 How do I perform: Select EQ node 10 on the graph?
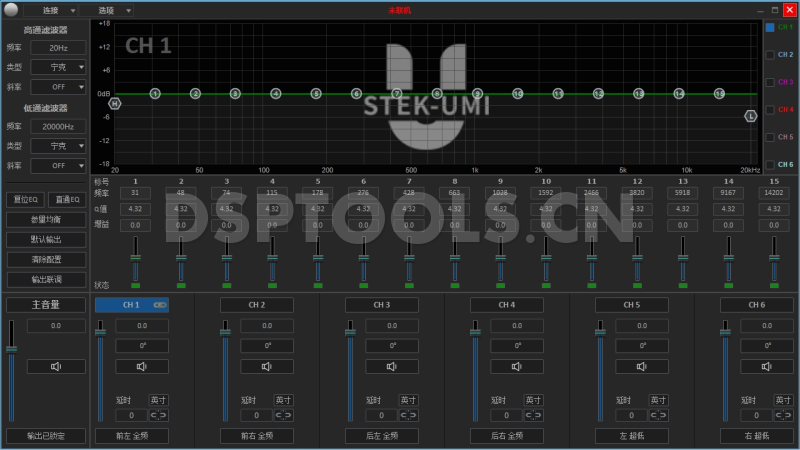coord(518,93)
